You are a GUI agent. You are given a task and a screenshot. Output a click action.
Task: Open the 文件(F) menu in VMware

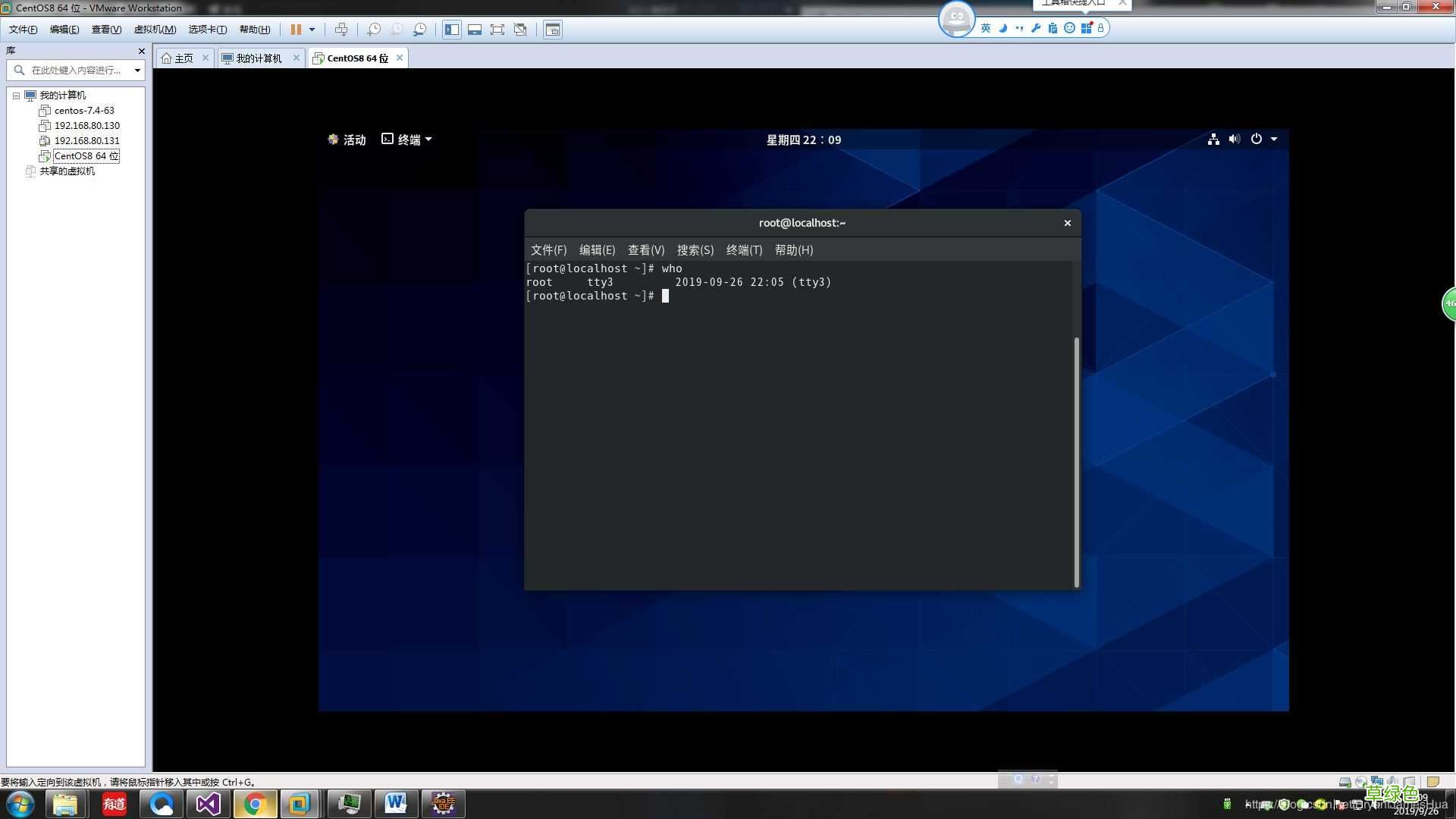pos(24,30)
